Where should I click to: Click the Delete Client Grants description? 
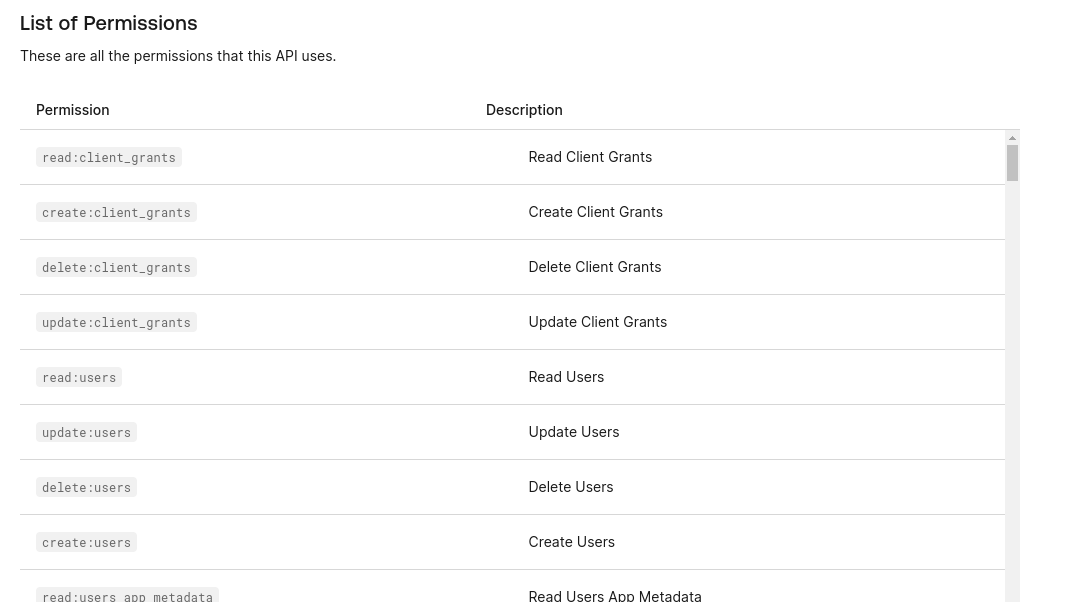[594, 267]
